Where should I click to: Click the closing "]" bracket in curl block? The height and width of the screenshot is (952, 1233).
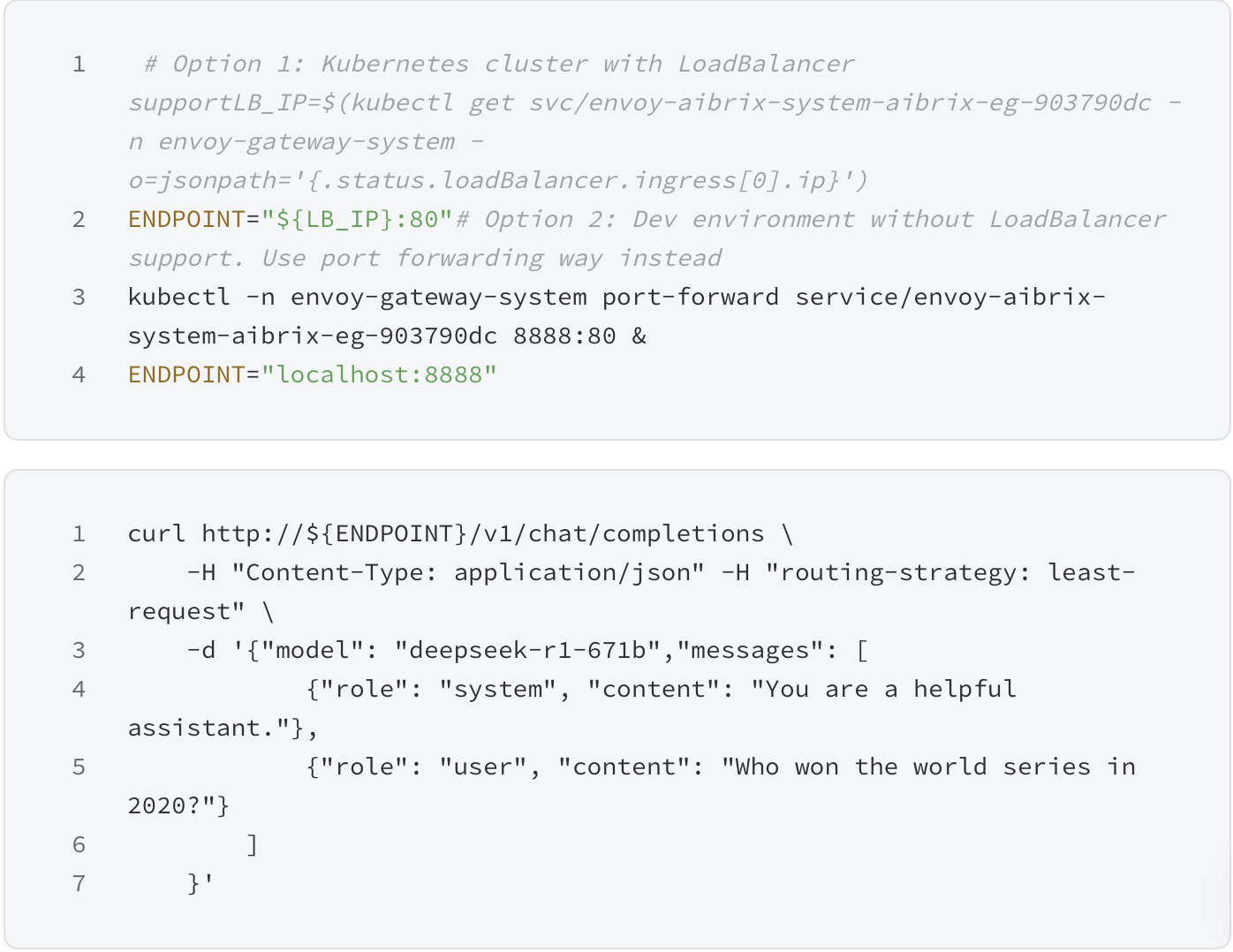tap(253, 845)
